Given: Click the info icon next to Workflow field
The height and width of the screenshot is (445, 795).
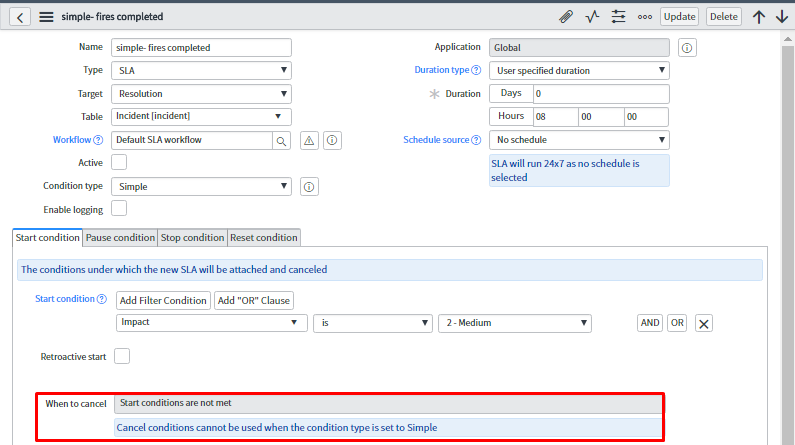Looking at the screenshot, I should pos(332,140).
